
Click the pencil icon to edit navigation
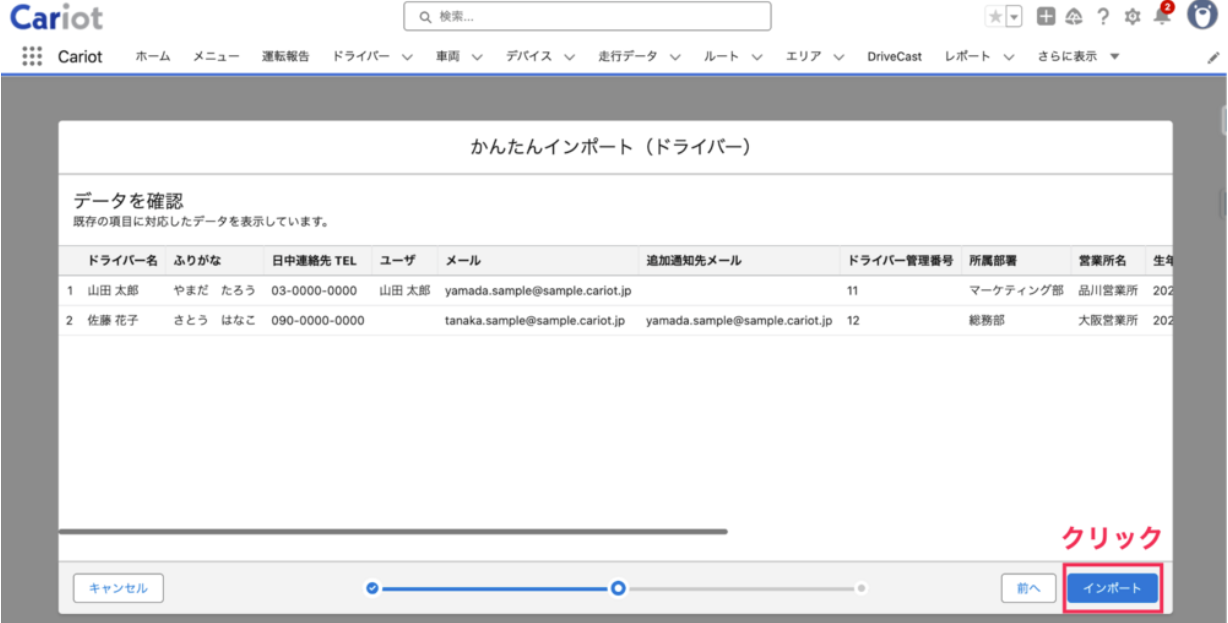(1213, 58)
